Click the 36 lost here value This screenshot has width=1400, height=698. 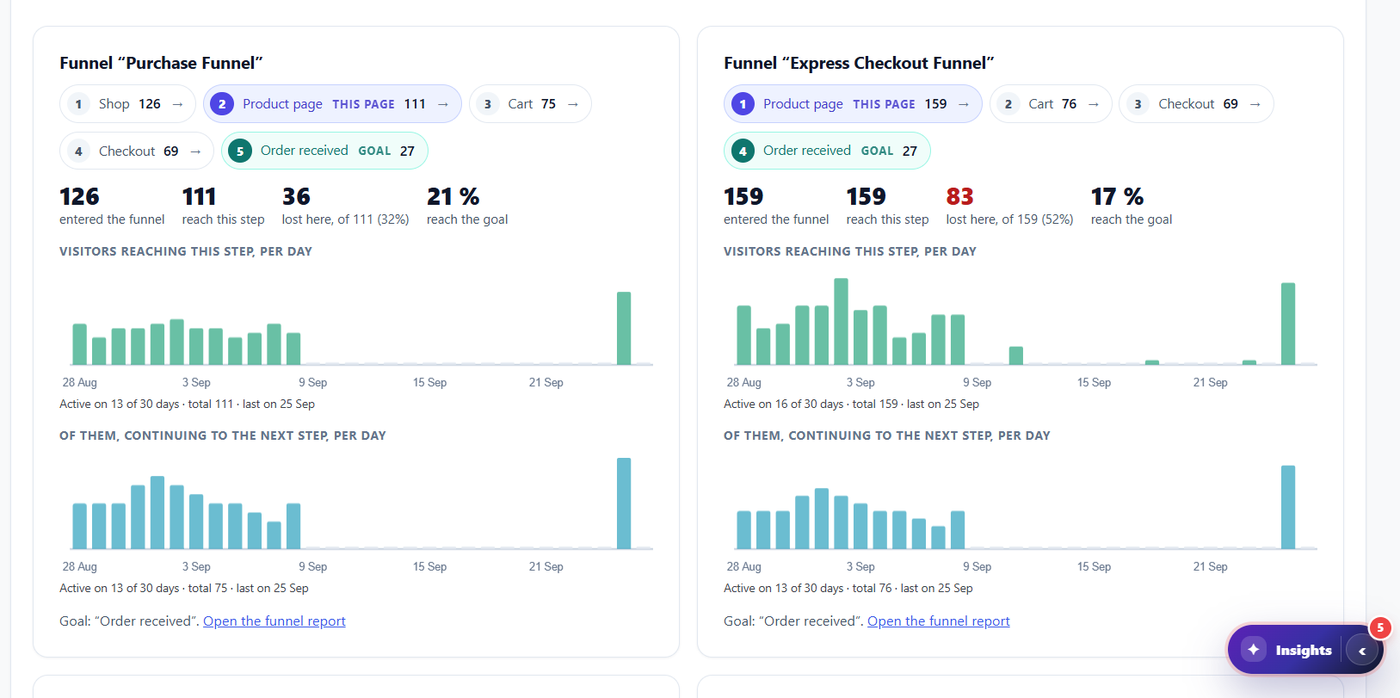296,196
